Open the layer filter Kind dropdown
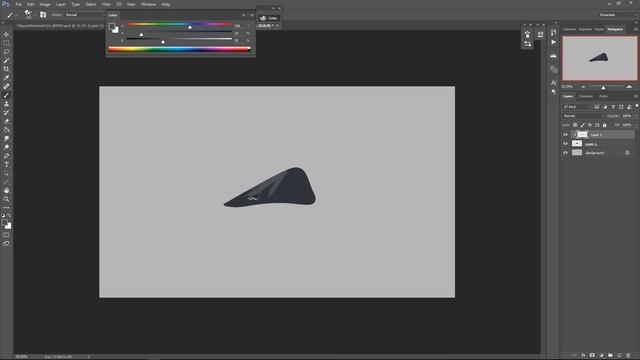 pyautogui.click(x=577, y=107)
